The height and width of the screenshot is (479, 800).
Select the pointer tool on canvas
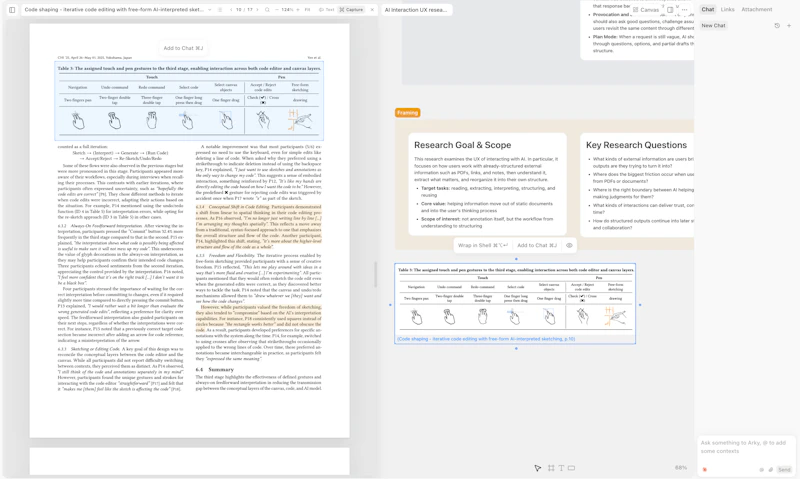(537, 468)
